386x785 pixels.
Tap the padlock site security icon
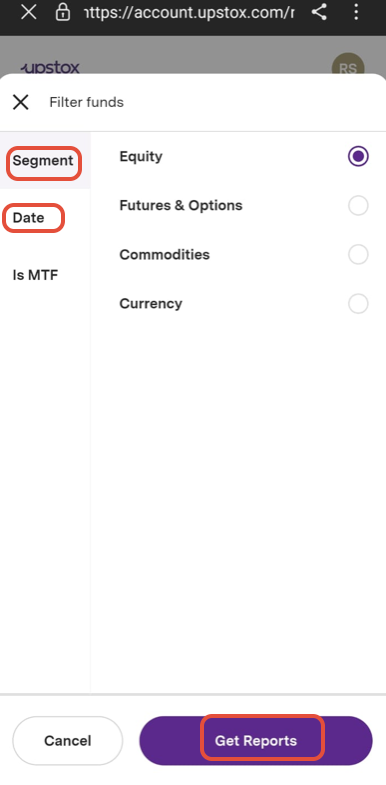point(63,12)
